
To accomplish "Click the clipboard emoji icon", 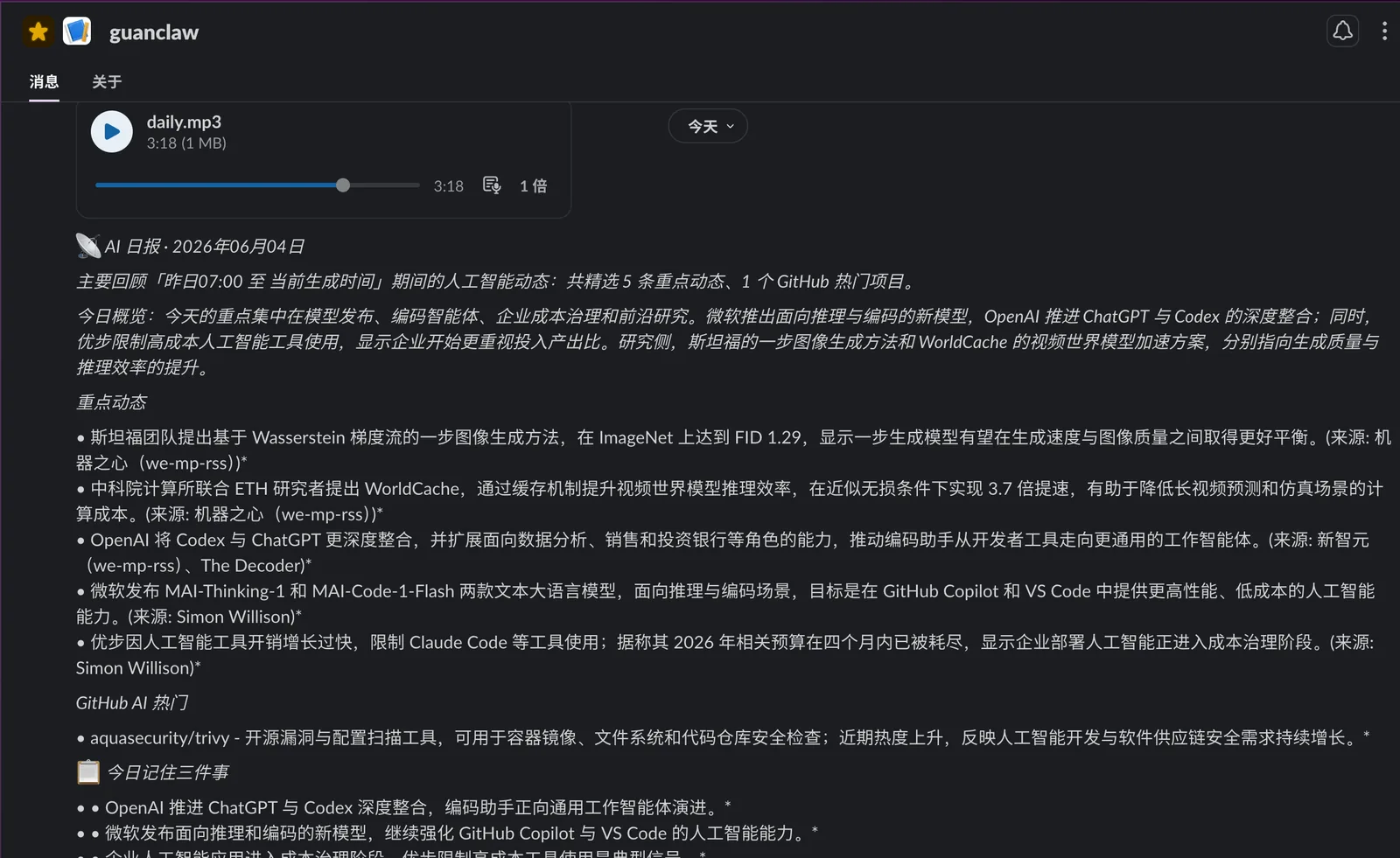I will (88, 771).
